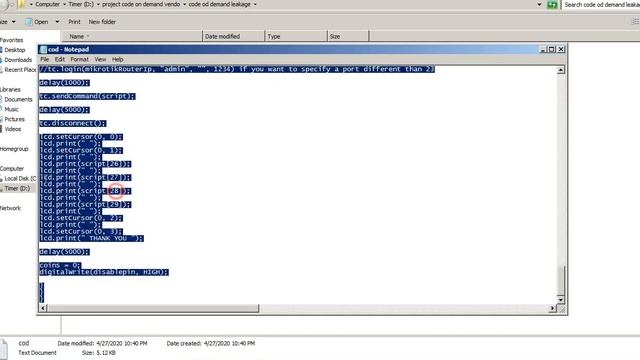Open Documents library in sidebar
Image resolution: width=640 pixels, height=360 pixels.
18,99
